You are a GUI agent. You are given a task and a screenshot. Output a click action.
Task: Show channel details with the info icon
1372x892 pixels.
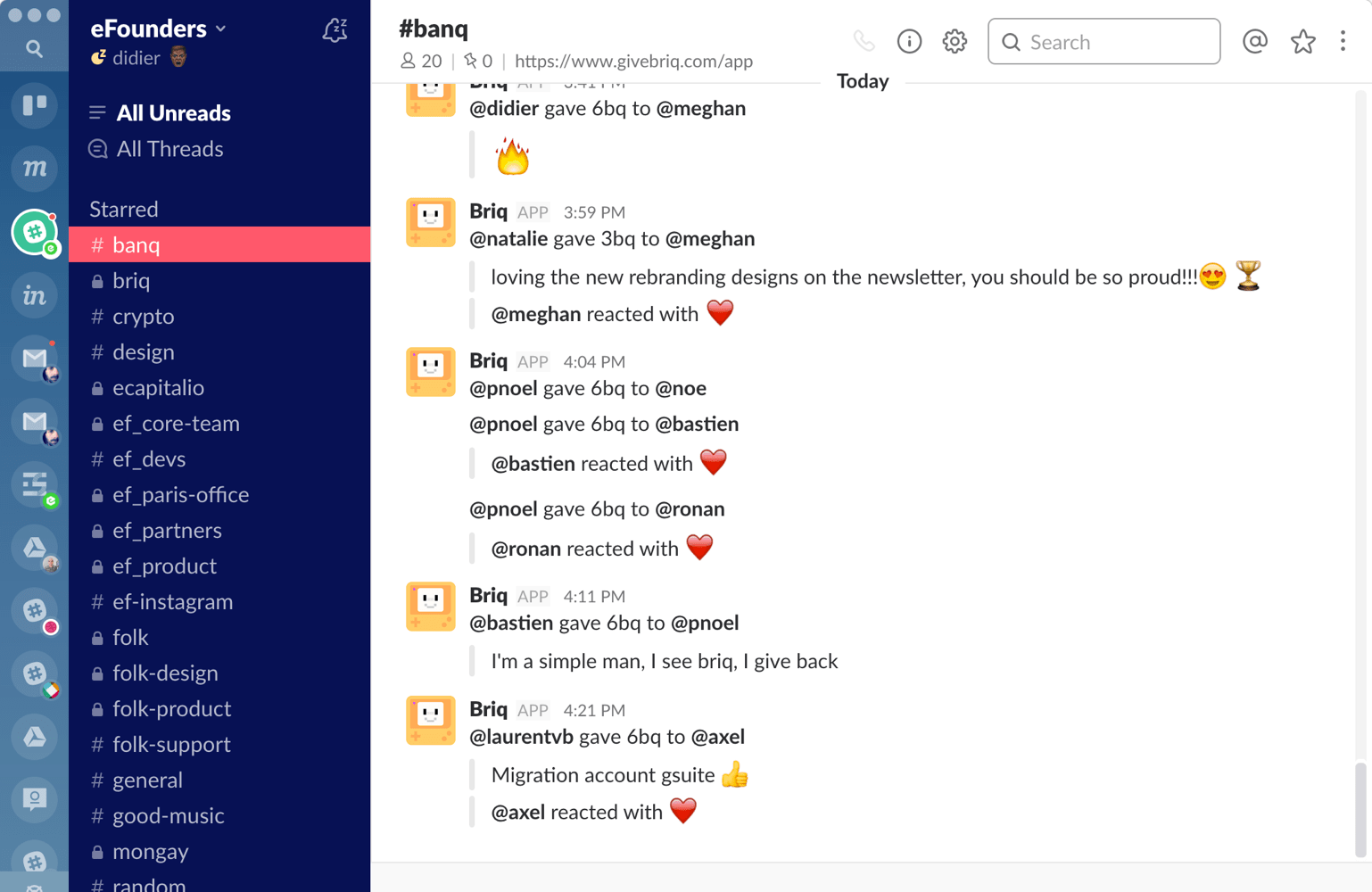pos(909,41)
